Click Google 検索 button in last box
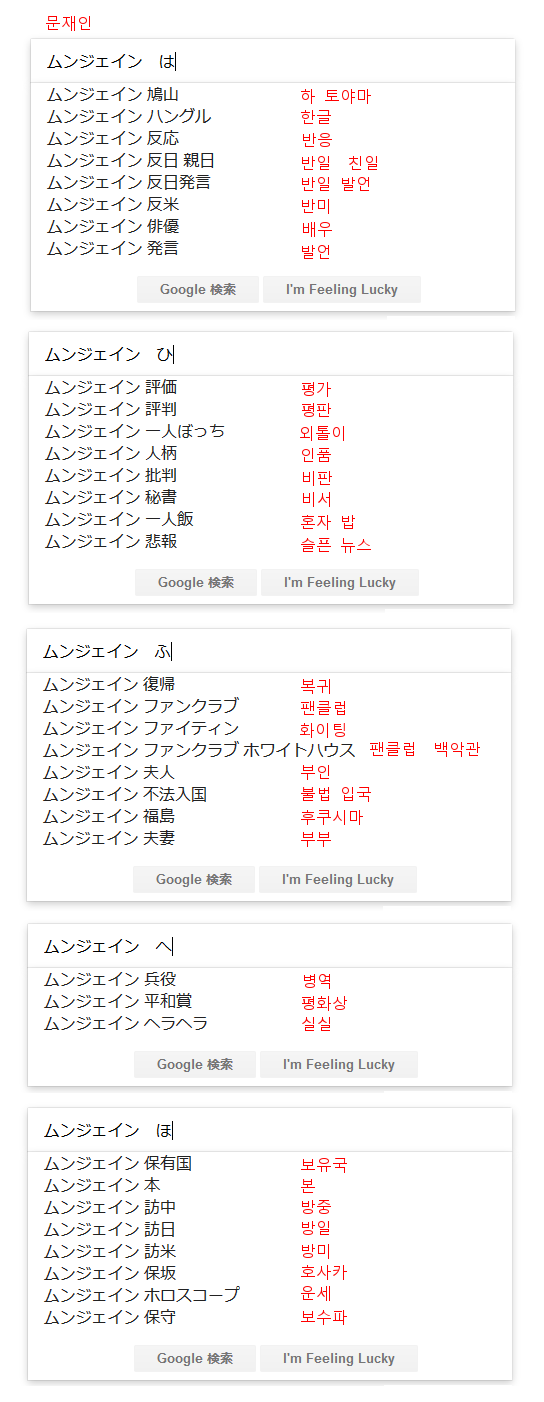This screenshot has width=544, height=1402. [195, 1359]
